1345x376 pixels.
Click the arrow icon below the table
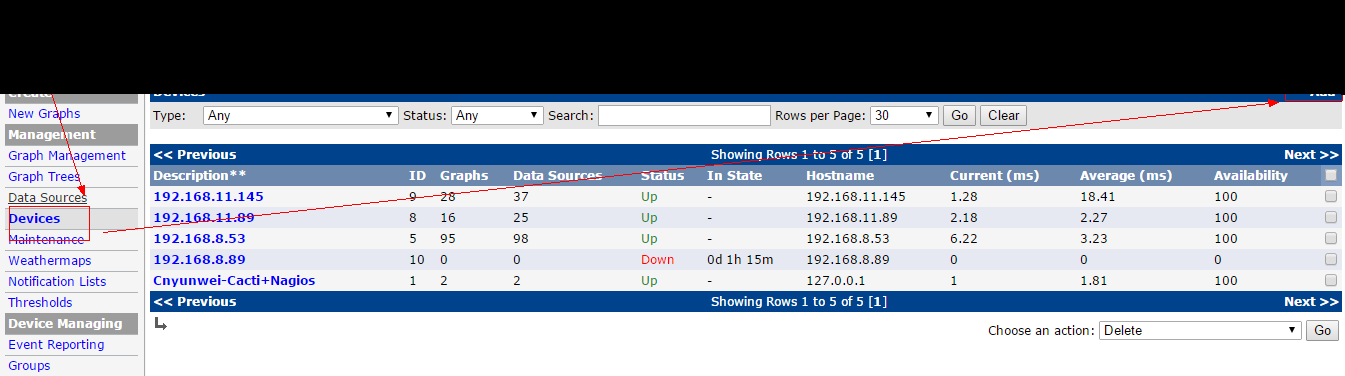click(x=161, y=323)
